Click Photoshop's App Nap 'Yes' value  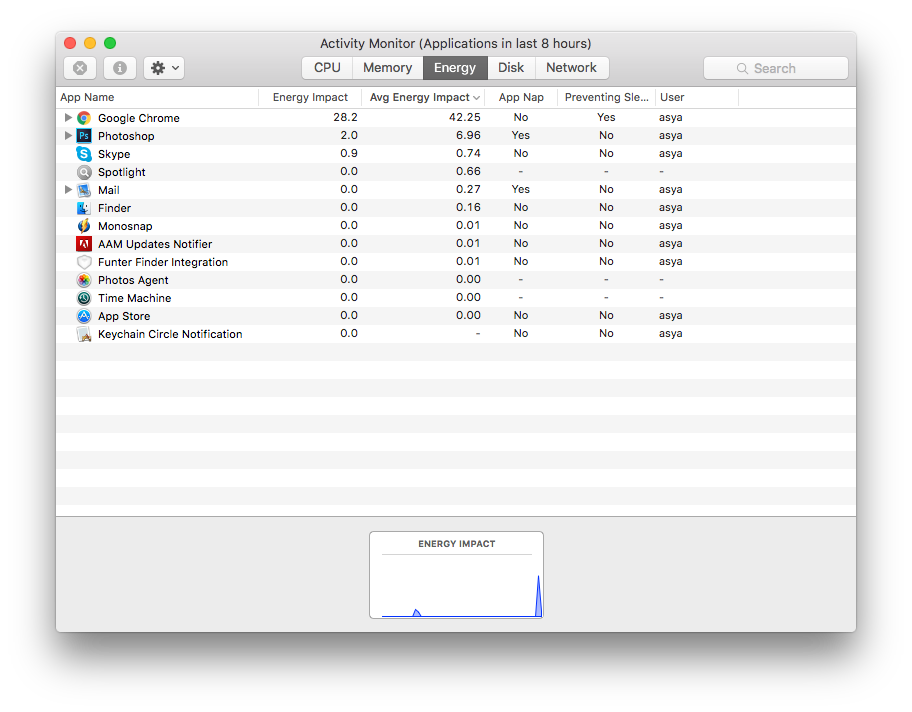pyautogui.click(x=521, y=136)
